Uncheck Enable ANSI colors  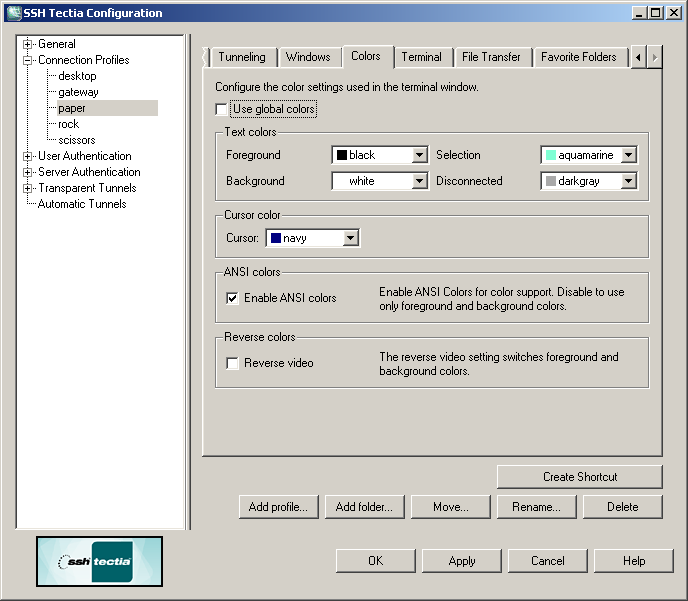(x=232, y=298)
